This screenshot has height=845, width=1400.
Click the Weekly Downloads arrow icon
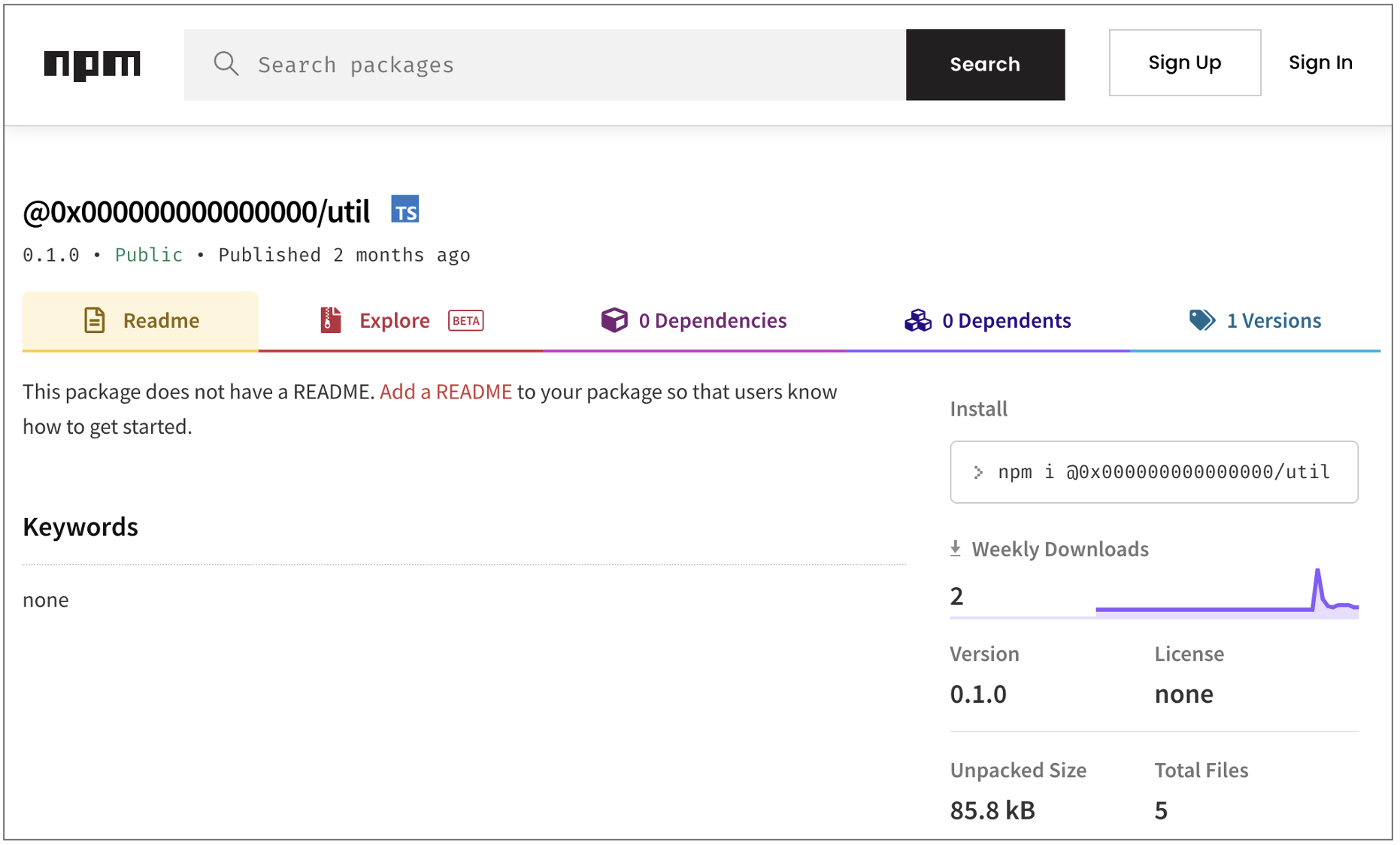[955, 549]
